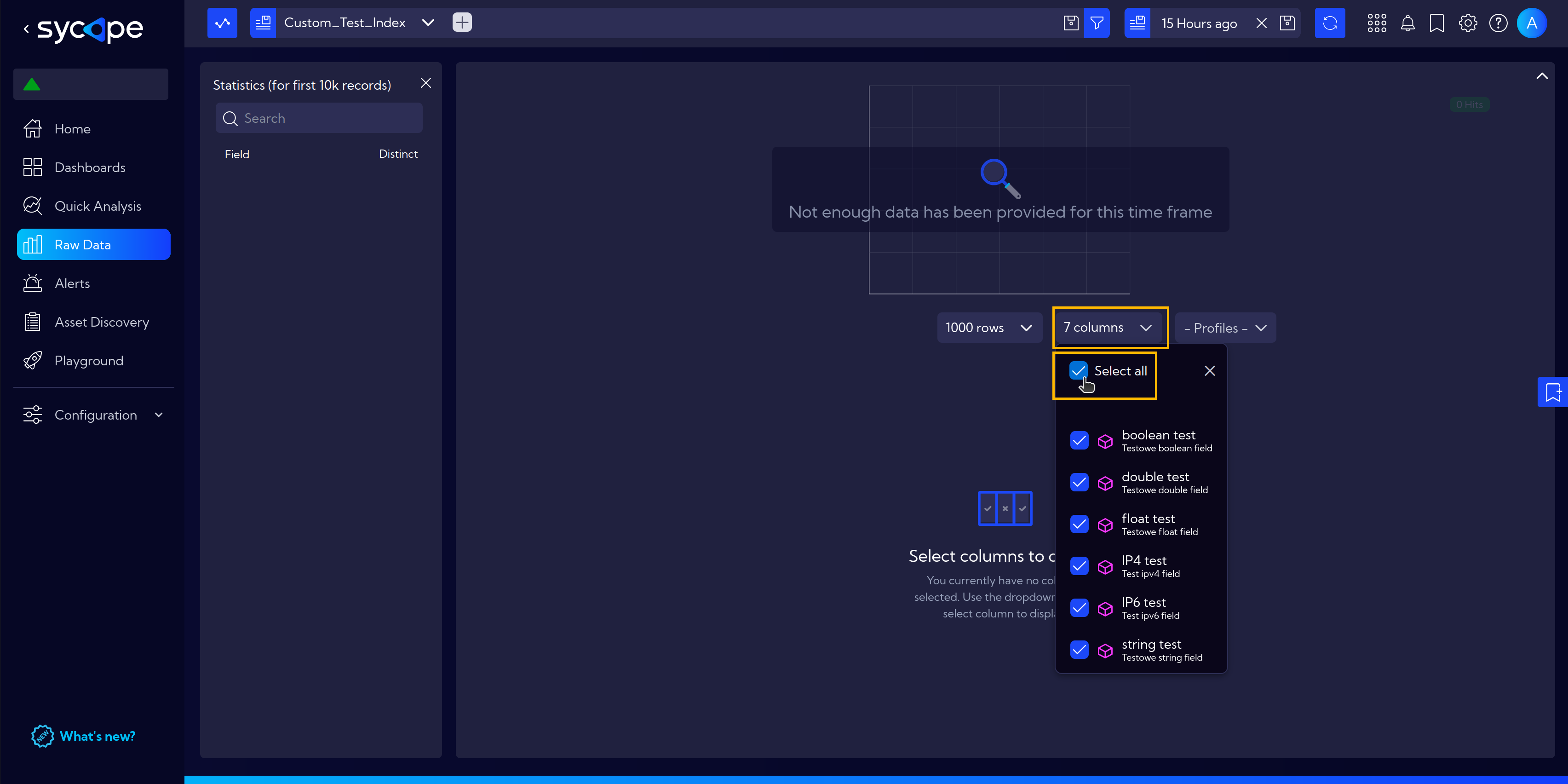Toggle the chart view button in top bar
Screen dimensions: 1568x784
[222, 23]
